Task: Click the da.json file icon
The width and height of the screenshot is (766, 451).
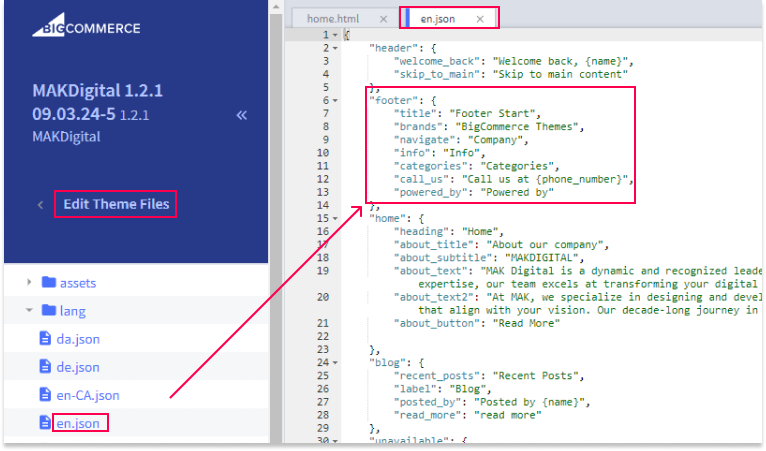Action: tap(44, 339)
